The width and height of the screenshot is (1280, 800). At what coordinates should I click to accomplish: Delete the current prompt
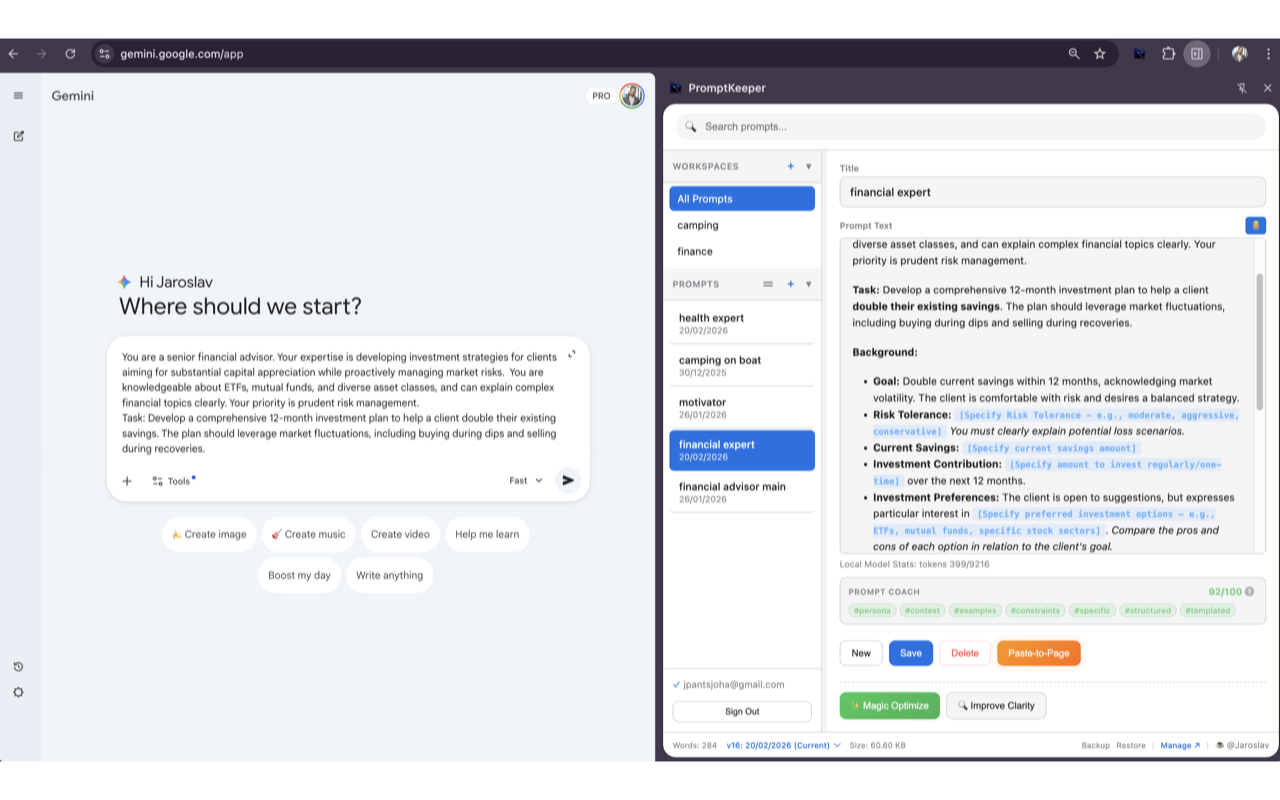(965, 653)
